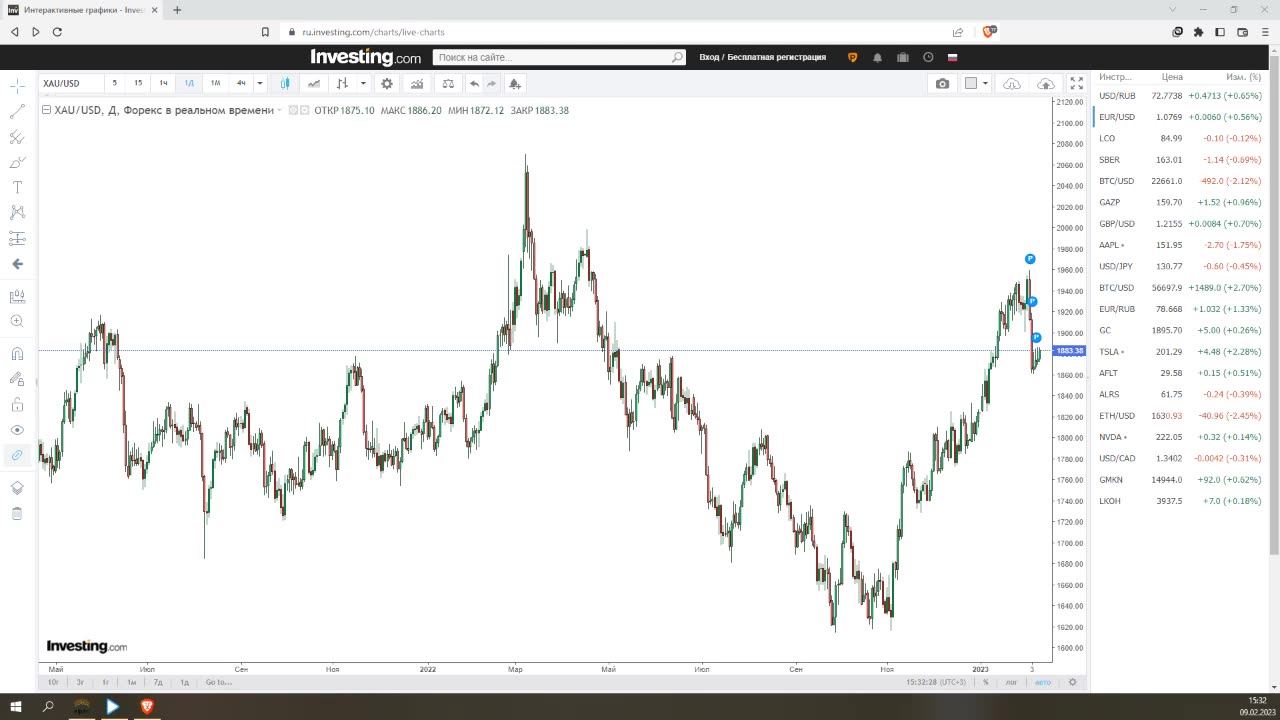This screenshot has width=1280, height=720.
Task: Open the interval dropdown arrow
Action: click(x=260, y=84)
